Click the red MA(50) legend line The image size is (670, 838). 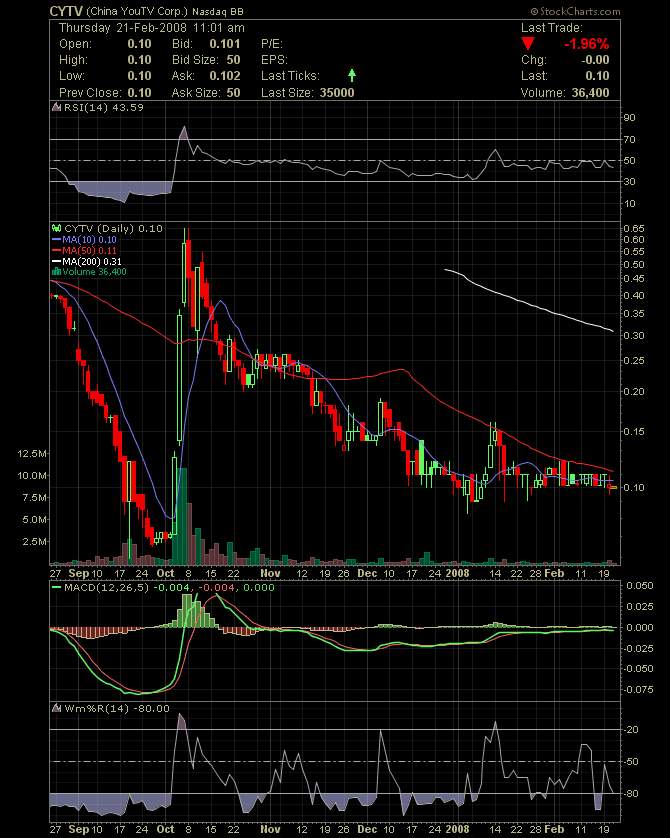pyautogui.click(x=57, y=250)
